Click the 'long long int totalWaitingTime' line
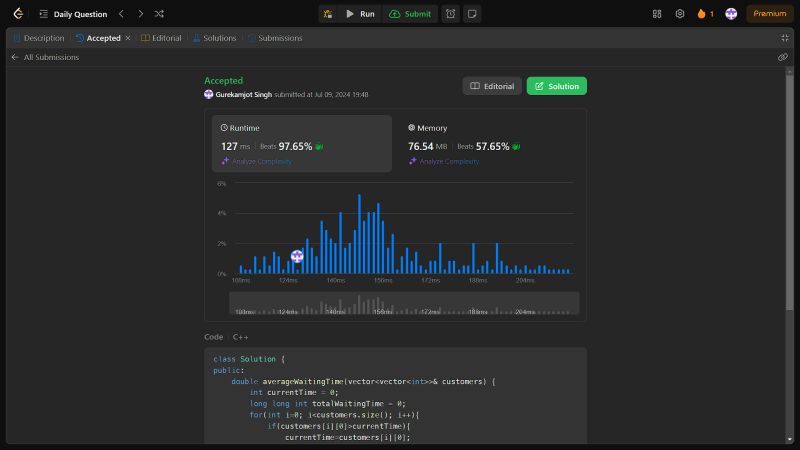Viewport: 800px width, 450px height. tap(328, 404)
